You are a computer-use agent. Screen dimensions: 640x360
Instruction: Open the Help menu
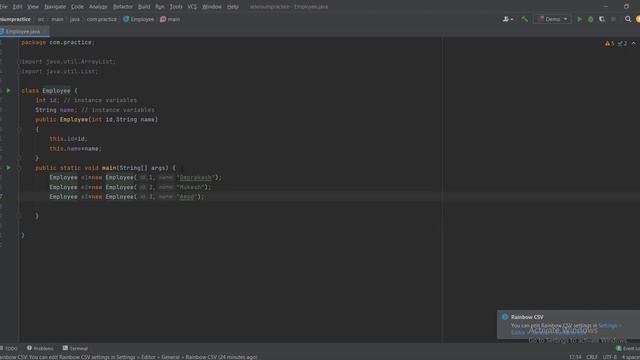coord(232,7)
